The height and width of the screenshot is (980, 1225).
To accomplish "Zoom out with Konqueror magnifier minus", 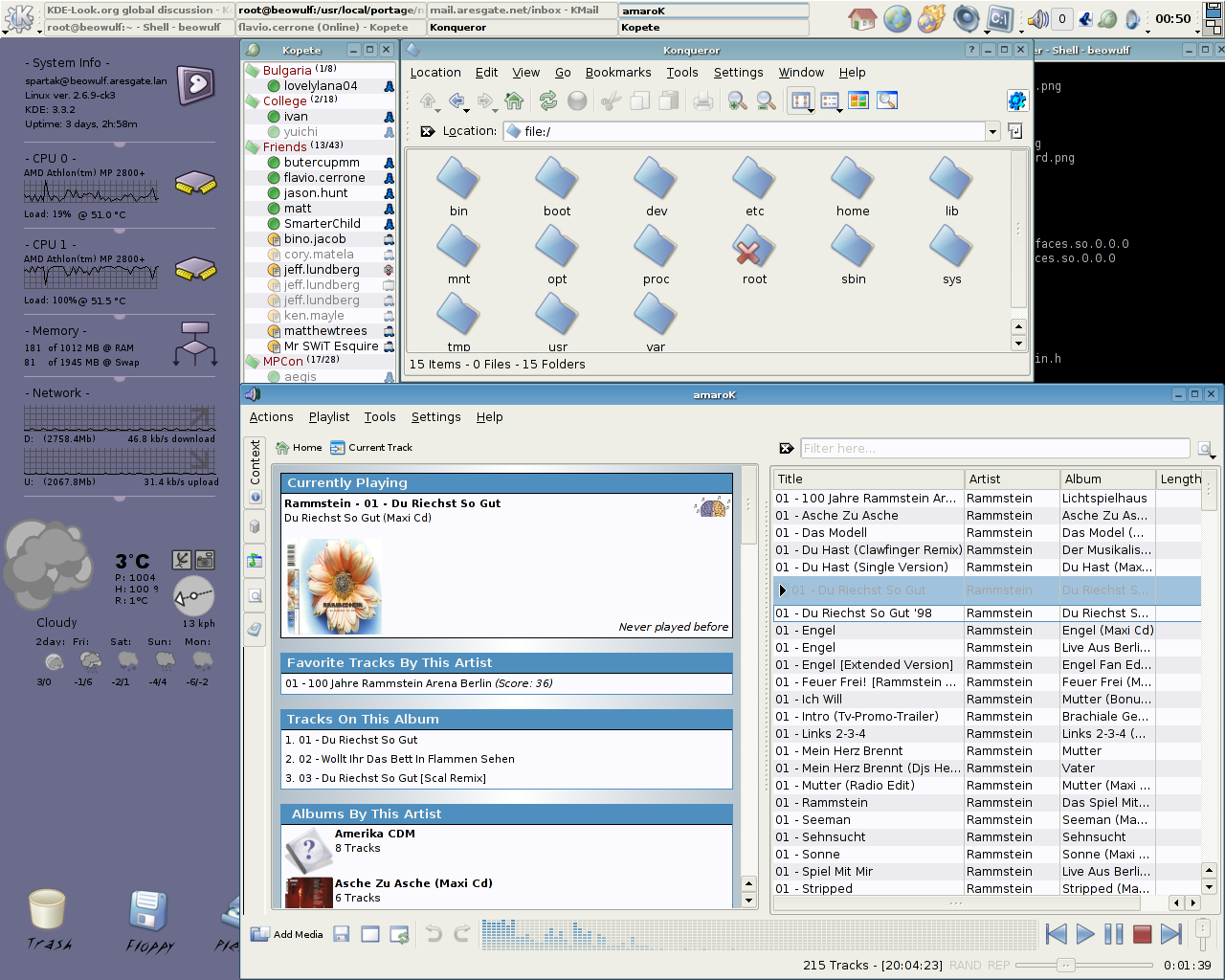I will [766, 100].
